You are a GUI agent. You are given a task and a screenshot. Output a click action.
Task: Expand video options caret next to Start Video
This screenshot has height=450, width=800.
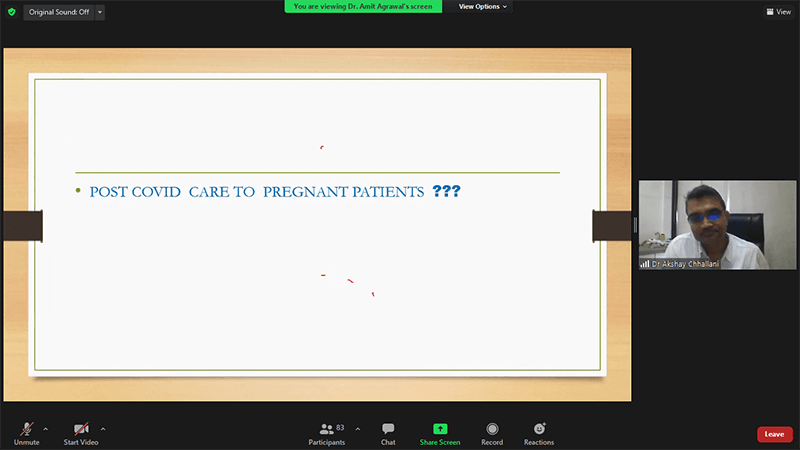tap(103, 429)
